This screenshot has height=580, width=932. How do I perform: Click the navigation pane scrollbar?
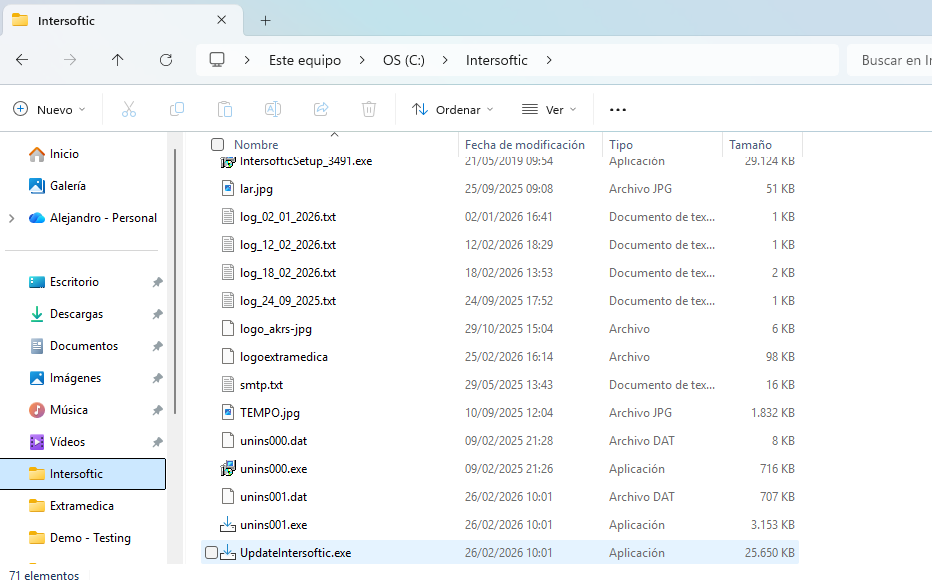click(175, 280)
